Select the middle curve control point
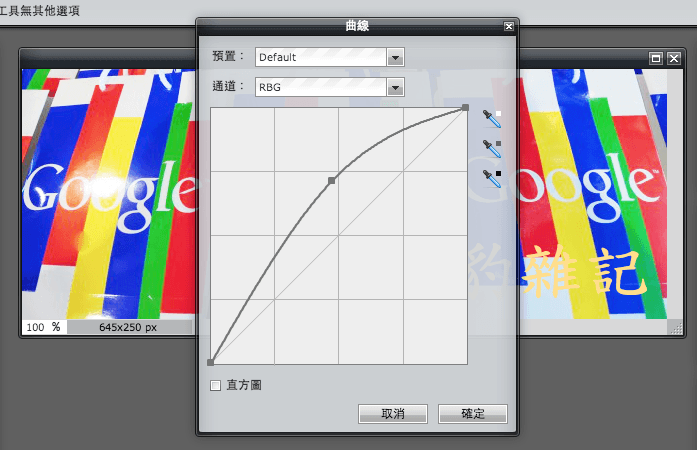This screenshot has height=450, width=697. (x=332, y=180)
